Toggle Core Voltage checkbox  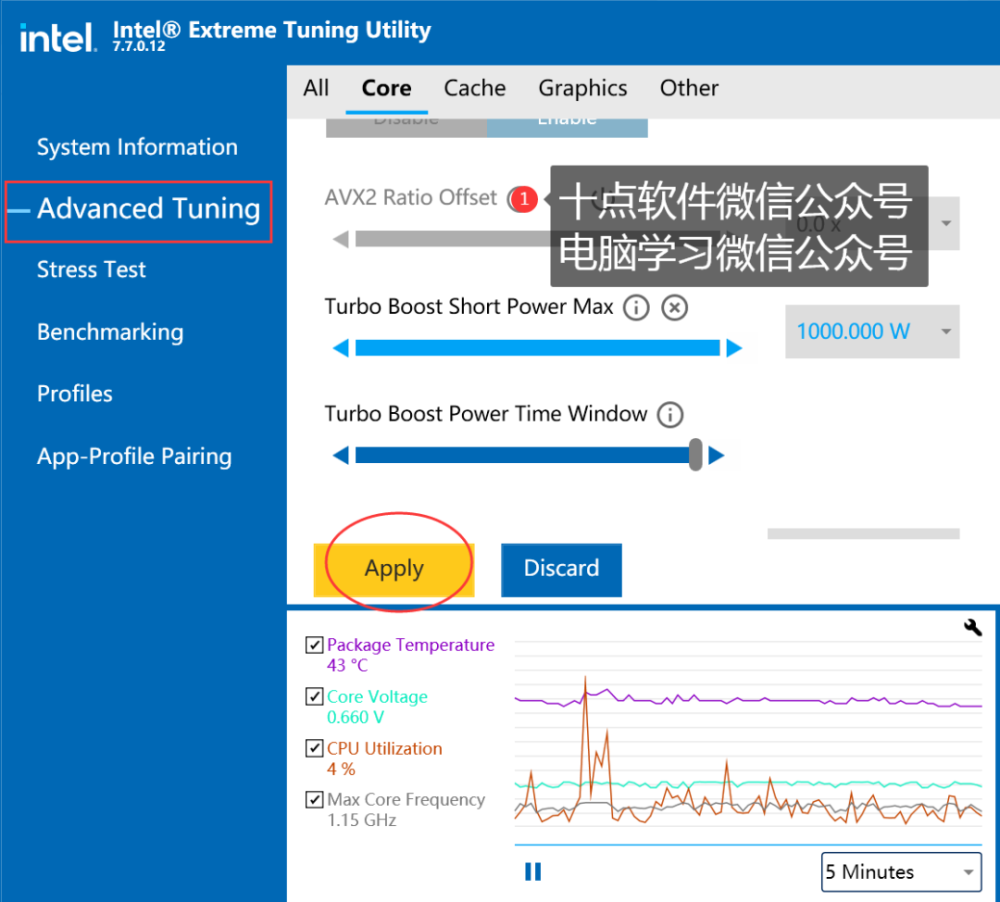click(x=314, y=697)
